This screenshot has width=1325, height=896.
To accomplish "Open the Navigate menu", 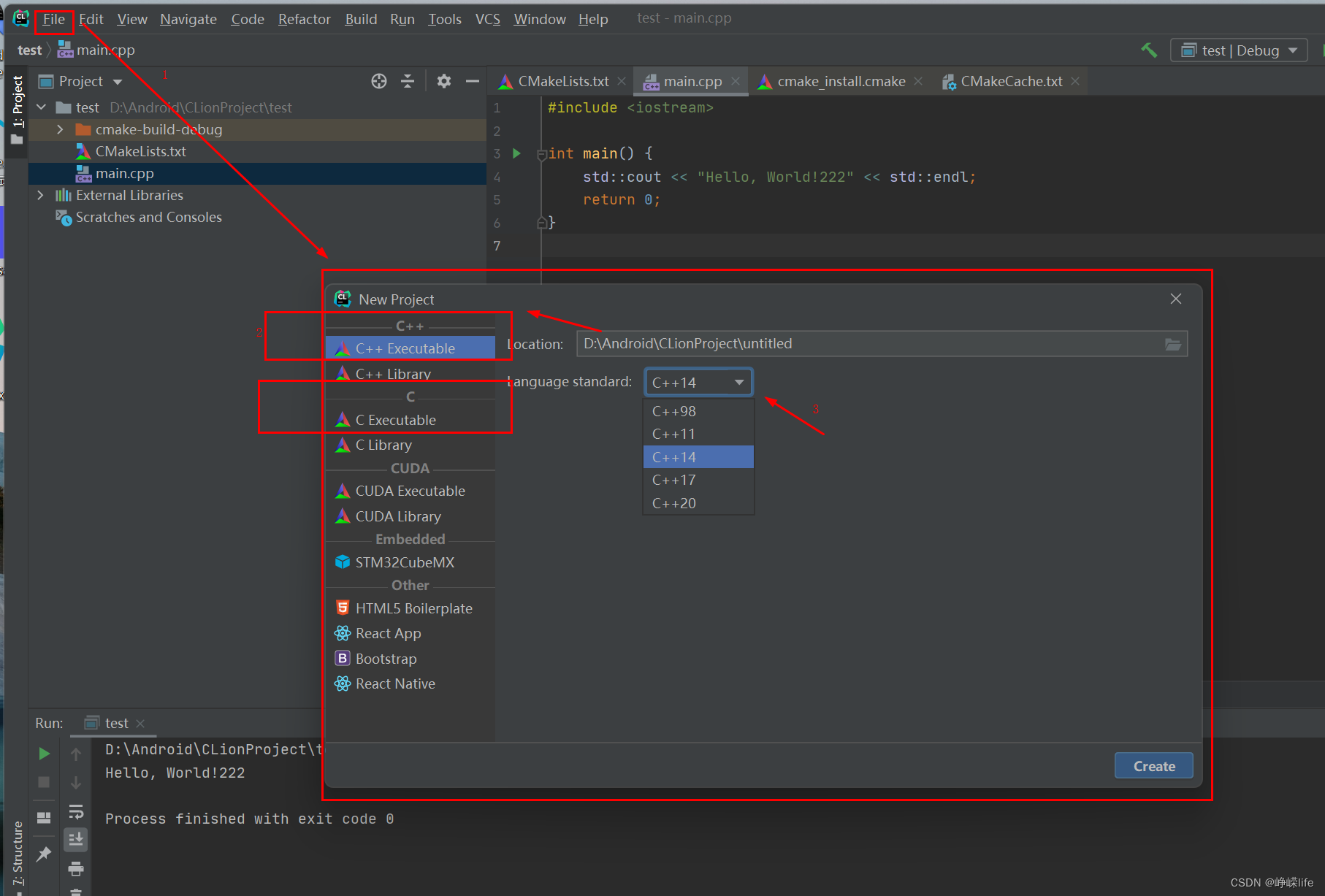I will pyautogui.click(x=188, y=19).
